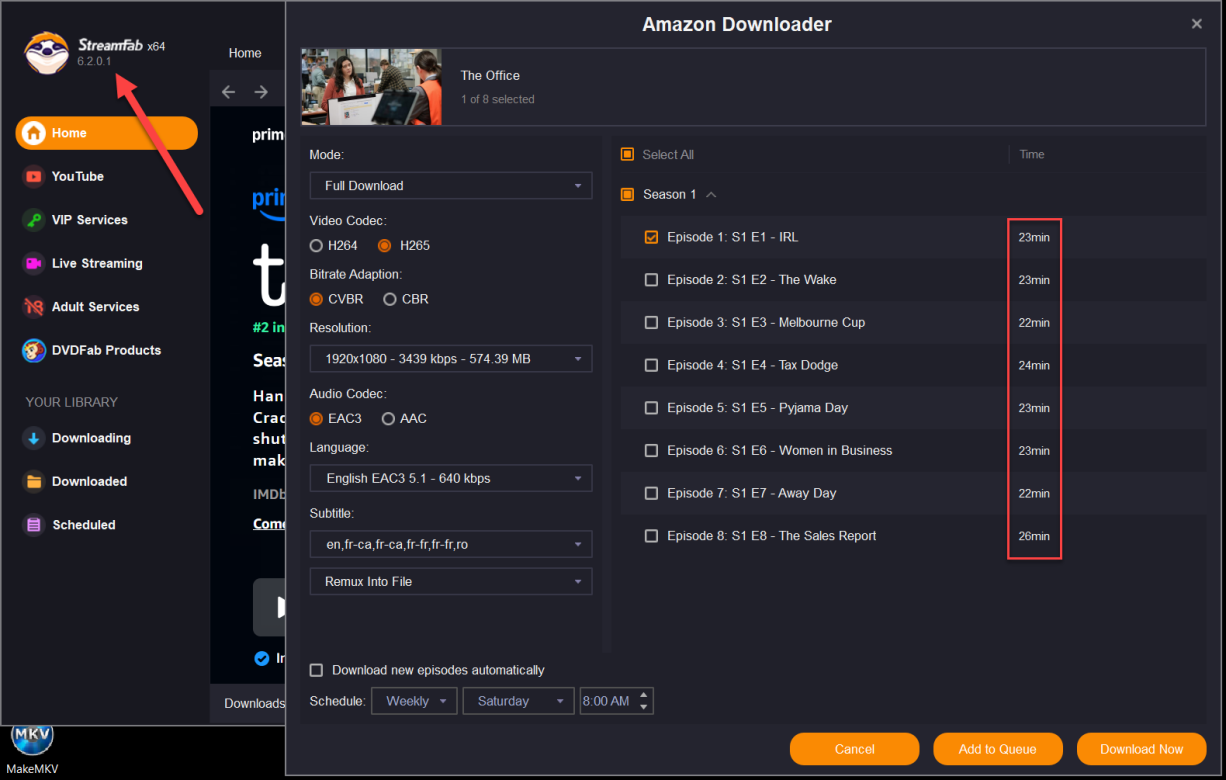The width and height of the screenshot is (1226, 780).
Task: Click the Live Streaming camera icon
Action: click(x=34, y=263)
